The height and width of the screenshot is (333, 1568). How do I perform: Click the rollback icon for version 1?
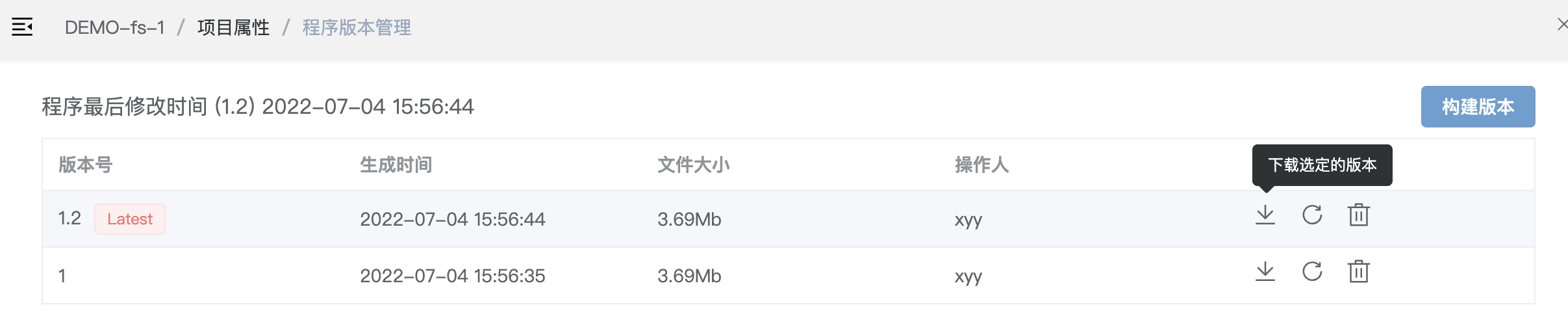click(1312, 272)
